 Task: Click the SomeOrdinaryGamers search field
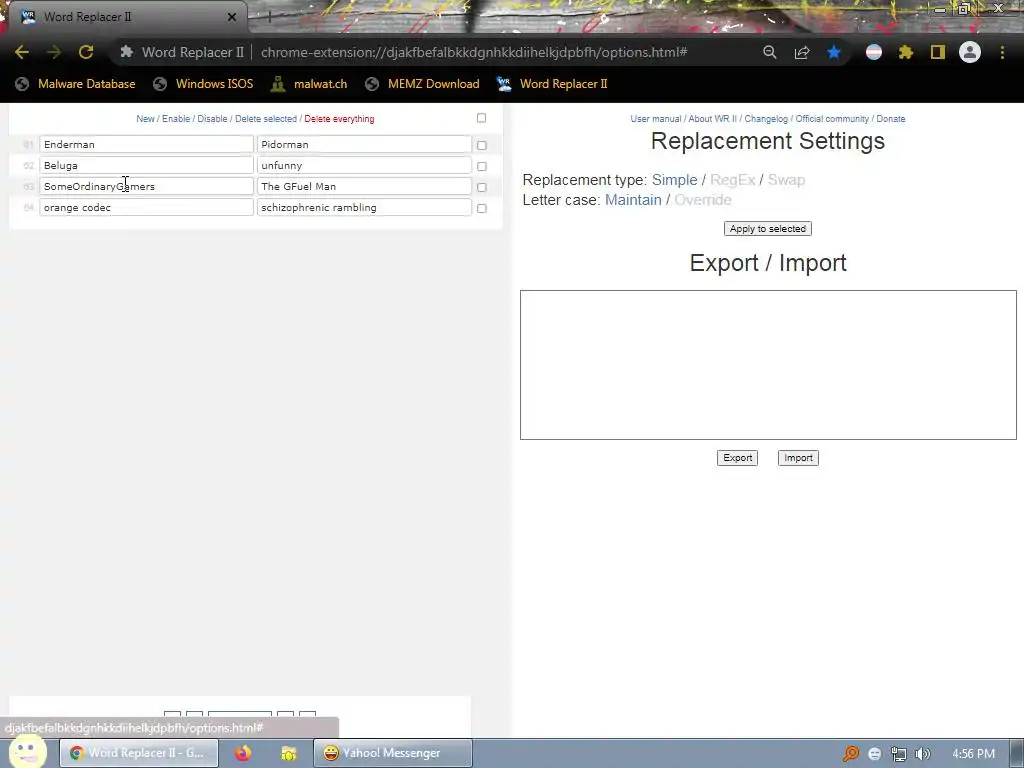click(x=146, y=186)
